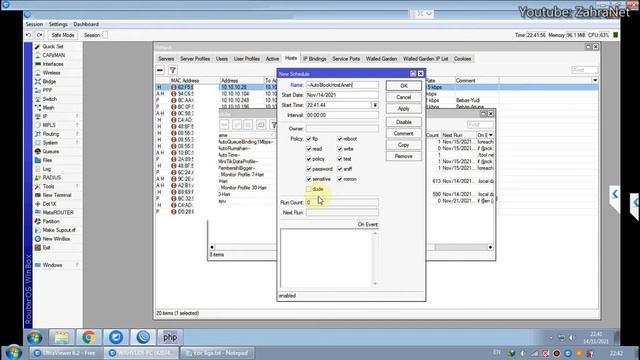
Task: Open Hotspot column selector dropdown
Action: 595,80
